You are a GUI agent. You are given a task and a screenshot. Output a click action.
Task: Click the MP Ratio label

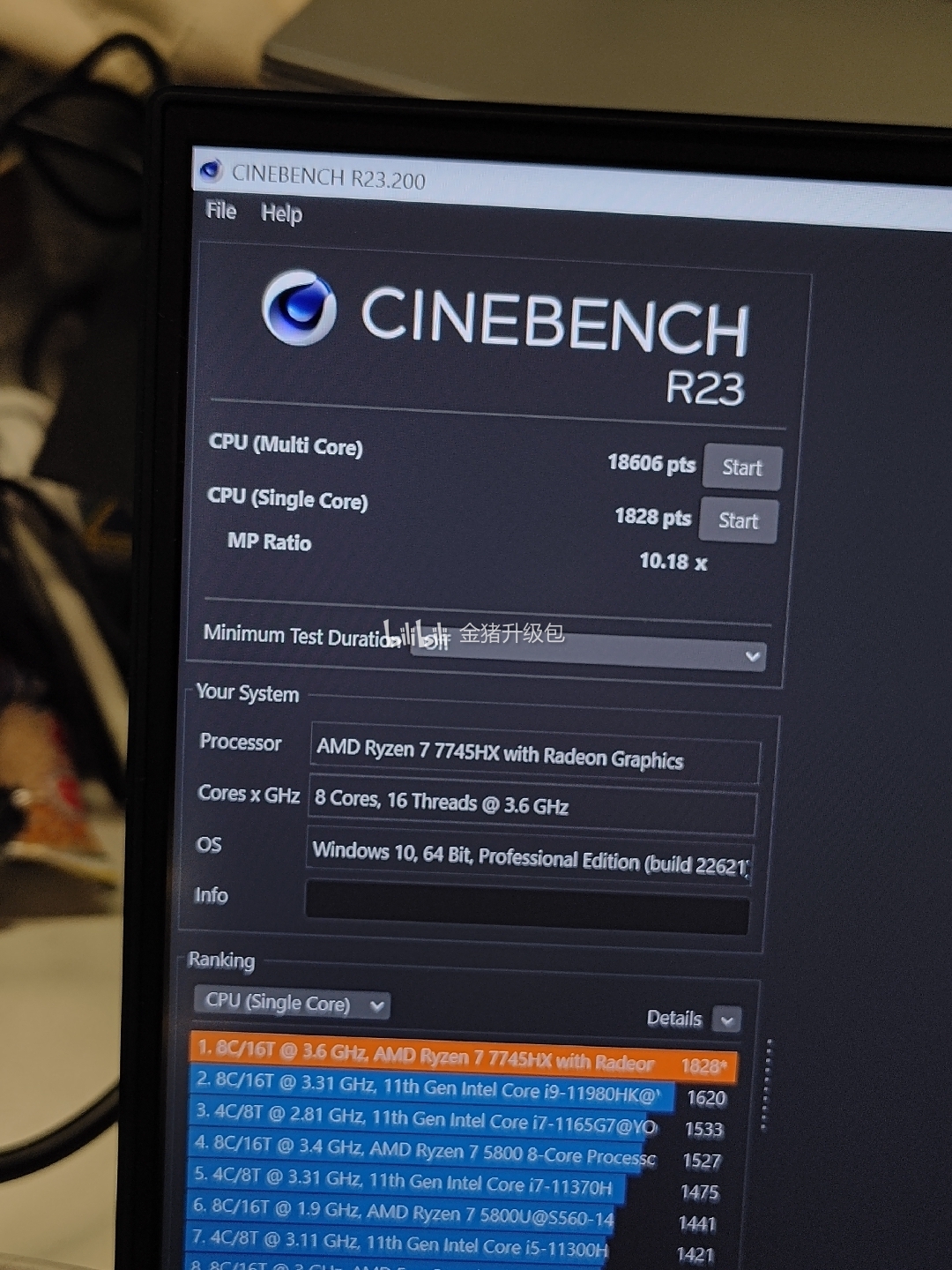269,542
